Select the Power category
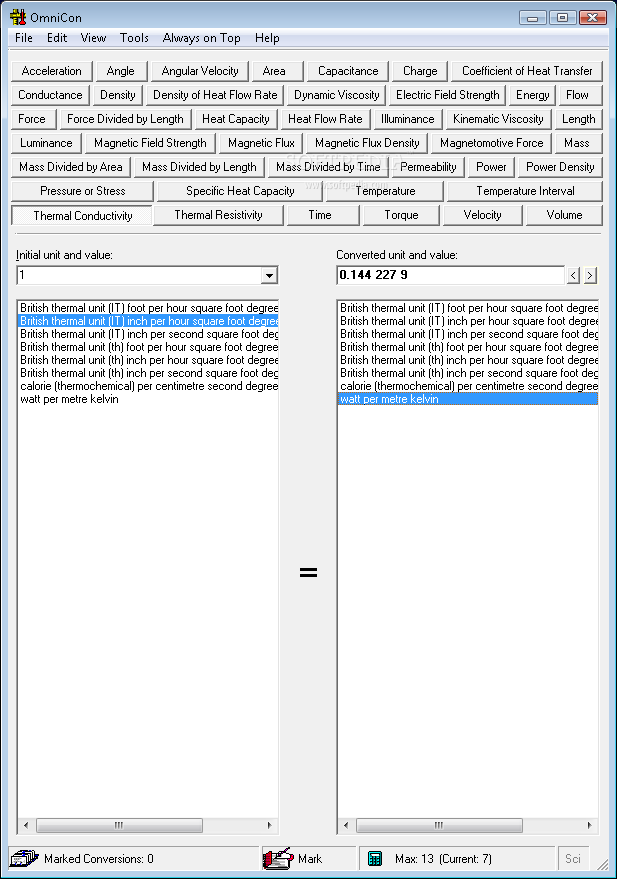 click(x=491, y=168)
